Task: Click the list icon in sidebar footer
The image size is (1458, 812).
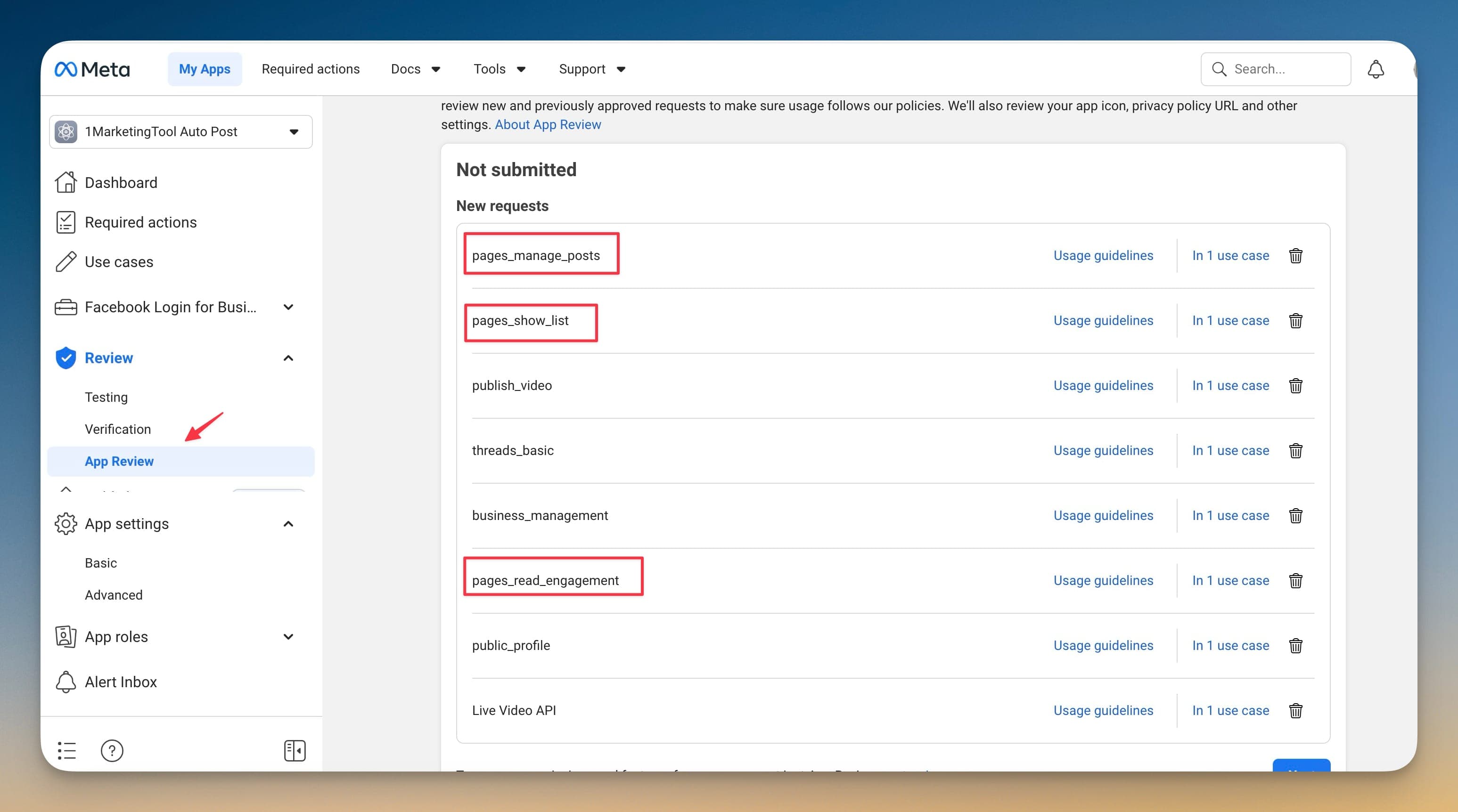Action: tap(67, 750)
